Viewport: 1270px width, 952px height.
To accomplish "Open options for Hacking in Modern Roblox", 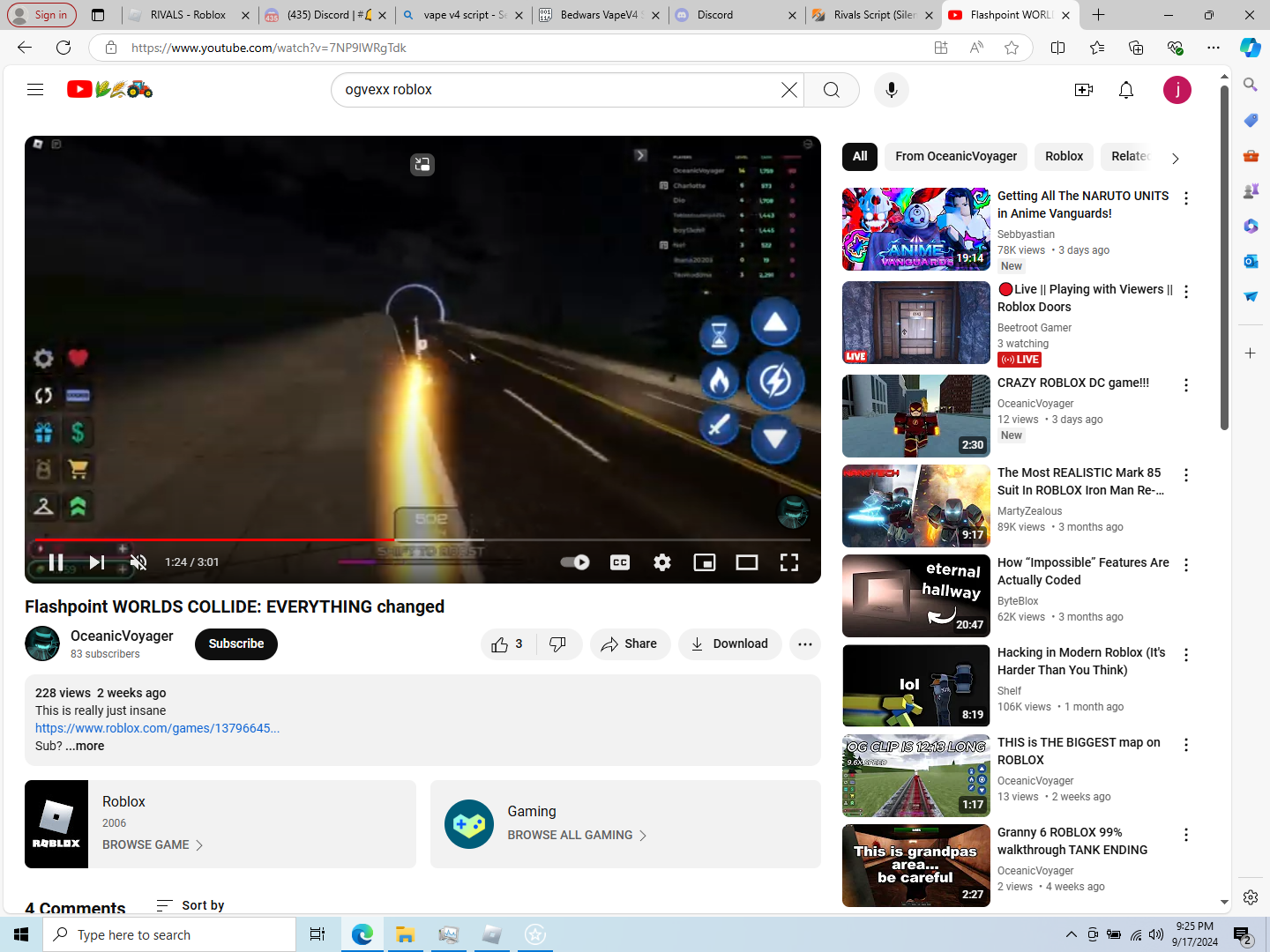I will 1186,655.
